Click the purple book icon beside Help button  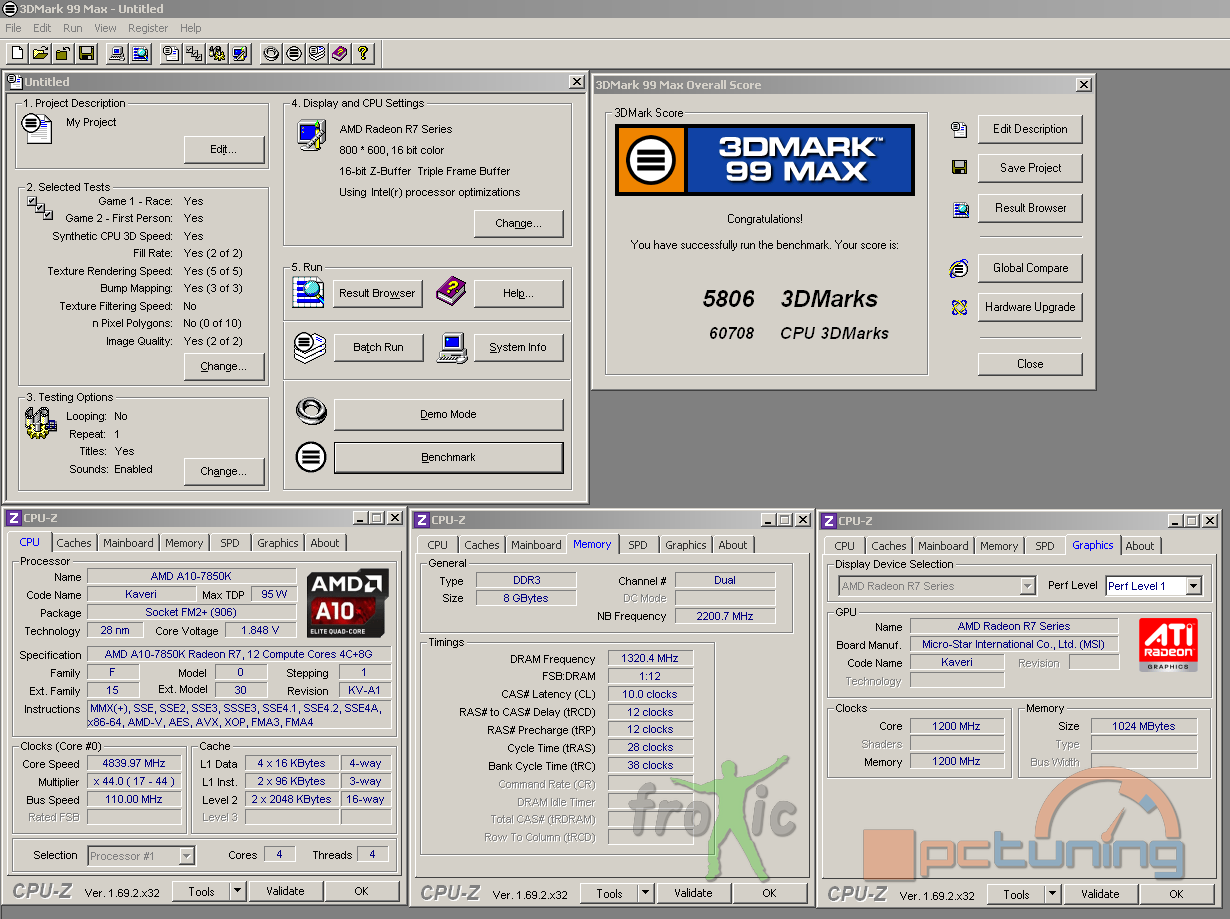451,291
